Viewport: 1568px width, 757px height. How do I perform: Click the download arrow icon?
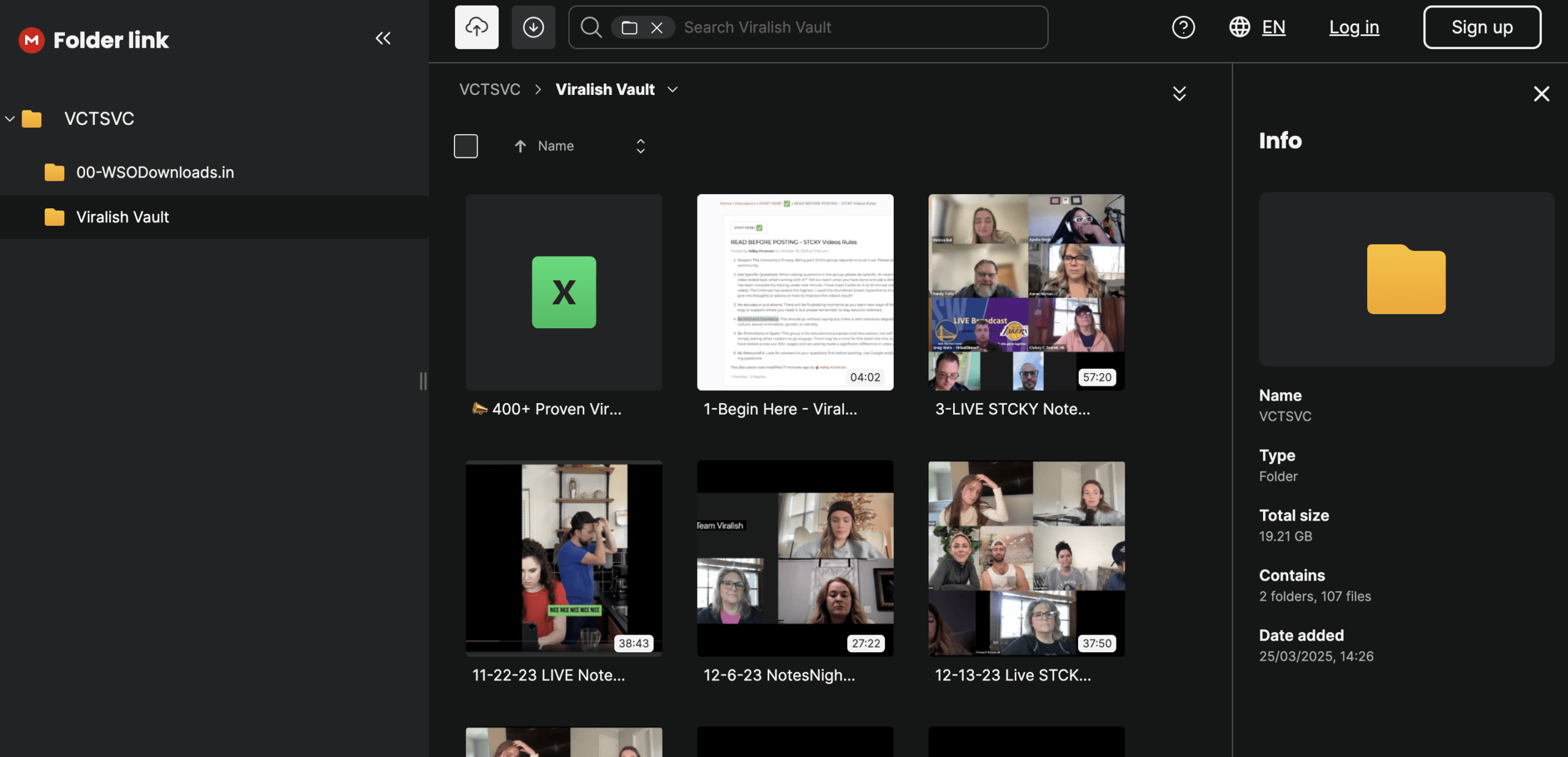coord(533,27)
